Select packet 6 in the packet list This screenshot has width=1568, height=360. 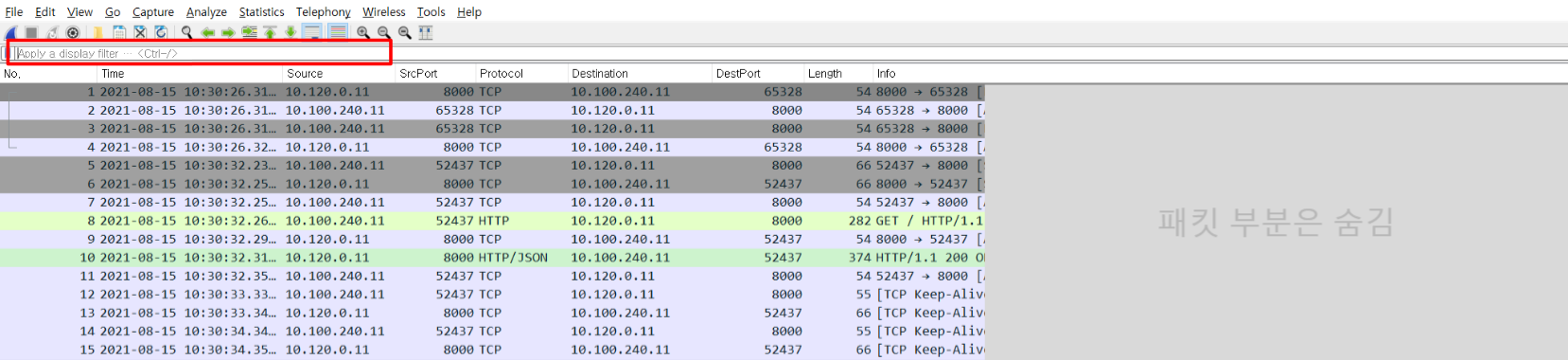[x=492, y=184]
